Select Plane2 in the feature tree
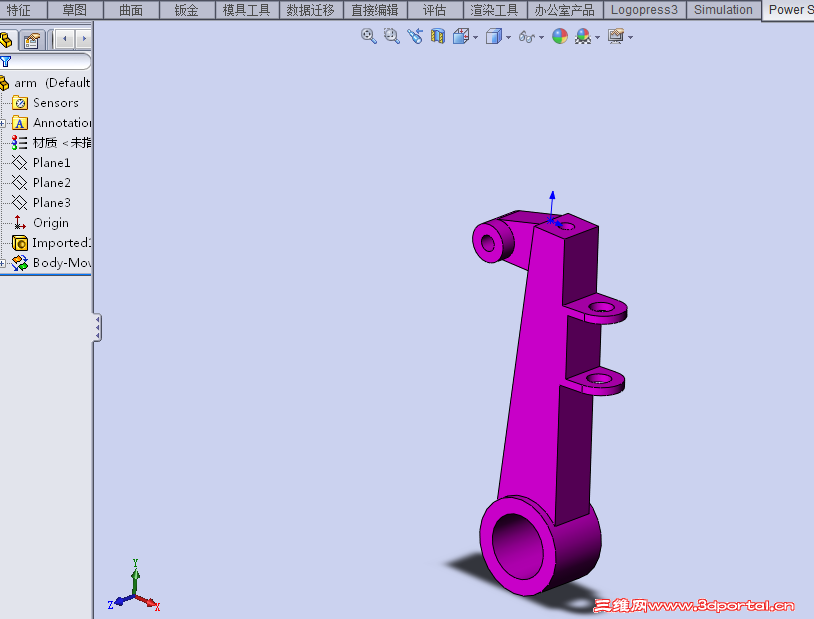 pos(41,183)
